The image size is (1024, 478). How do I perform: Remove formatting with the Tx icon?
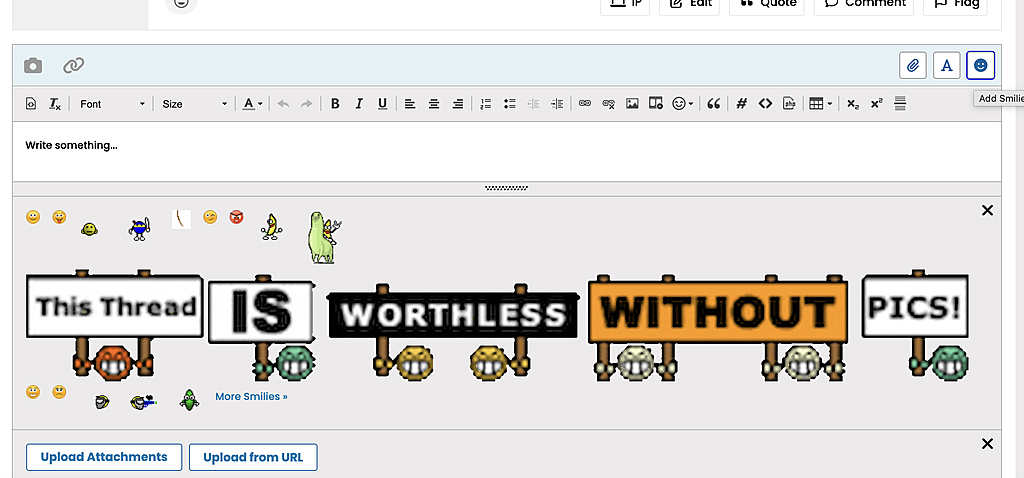click(55, 104)
